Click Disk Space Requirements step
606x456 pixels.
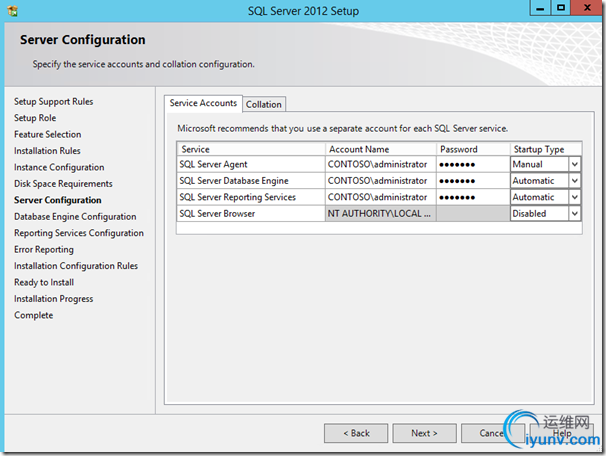tap(63, 184)
